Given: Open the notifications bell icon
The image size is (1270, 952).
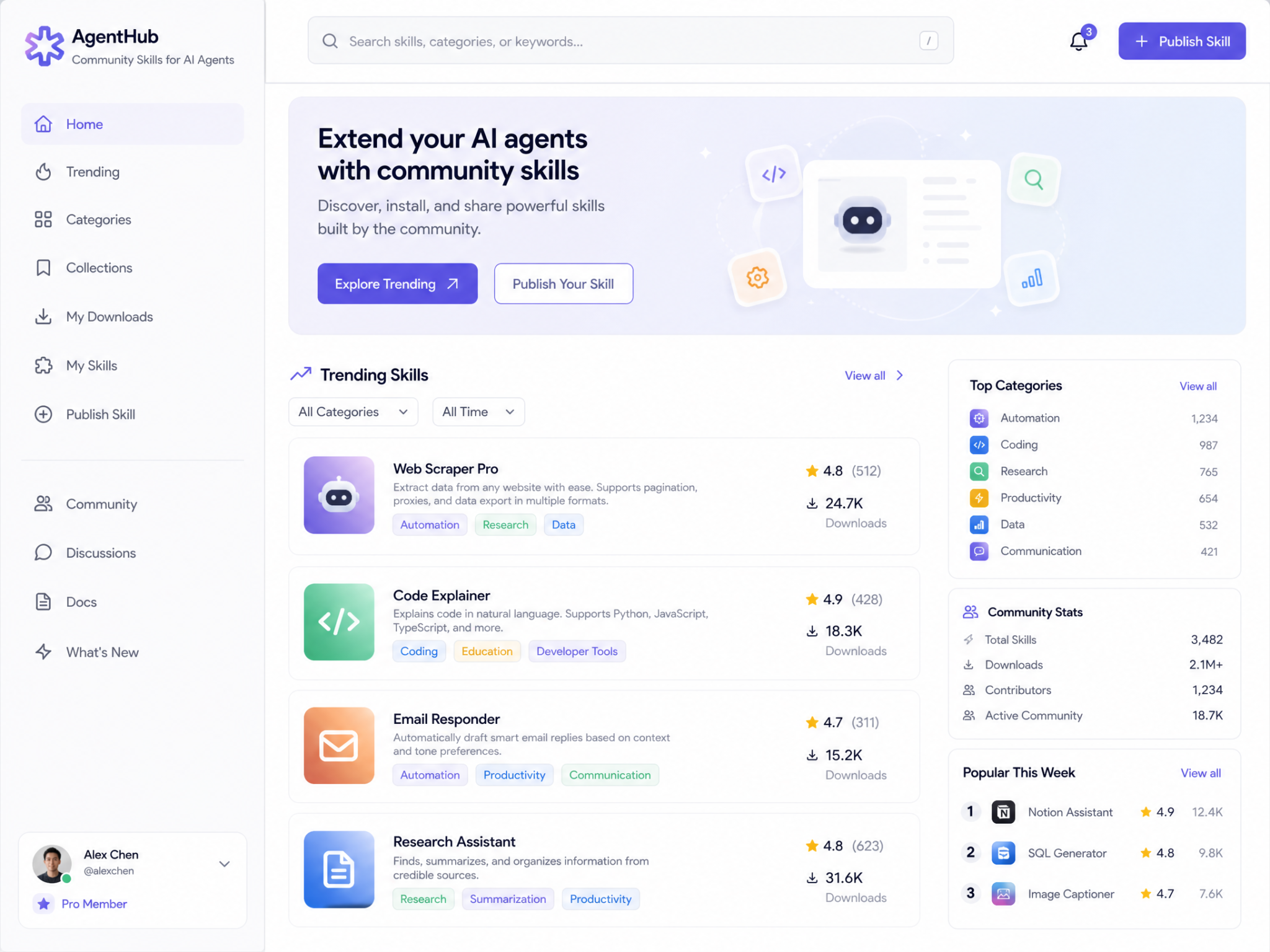Looking at the screenshot, I should [x=1079, y=41].
